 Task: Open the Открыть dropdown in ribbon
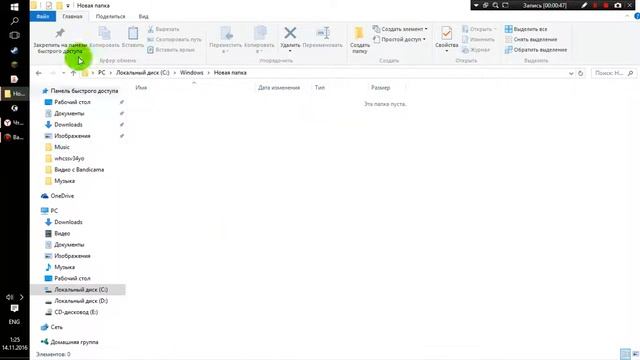click(x=480, y=29)
